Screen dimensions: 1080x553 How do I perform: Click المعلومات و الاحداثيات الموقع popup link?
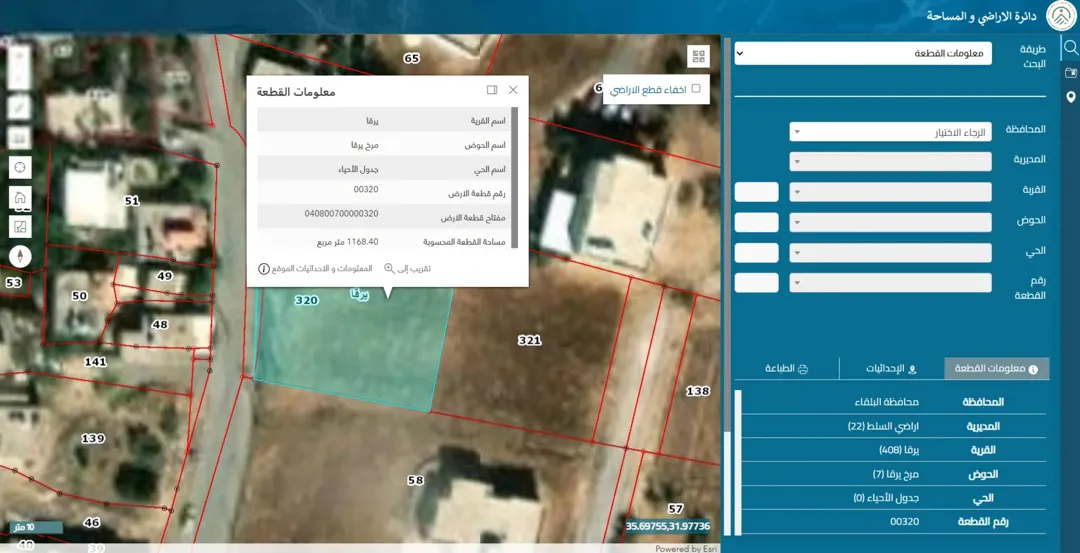pos(315,269)
